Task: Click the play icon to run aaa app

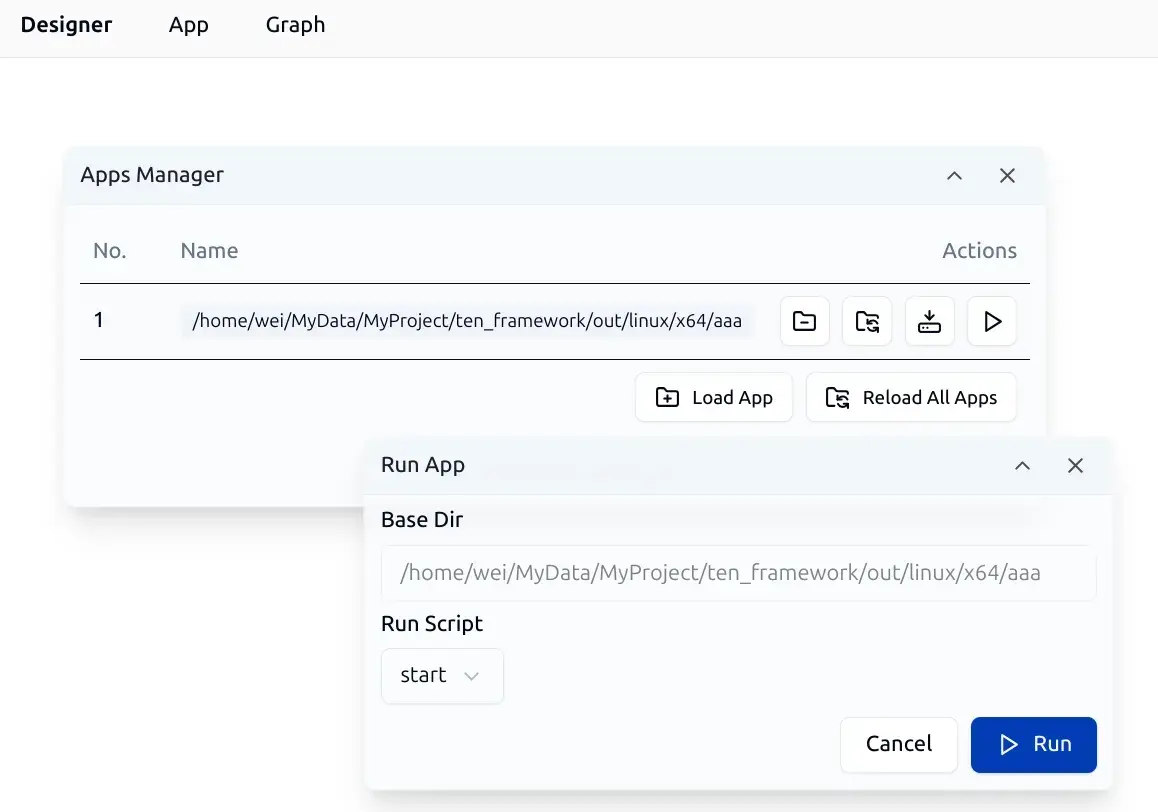Action: pos(991,321)
